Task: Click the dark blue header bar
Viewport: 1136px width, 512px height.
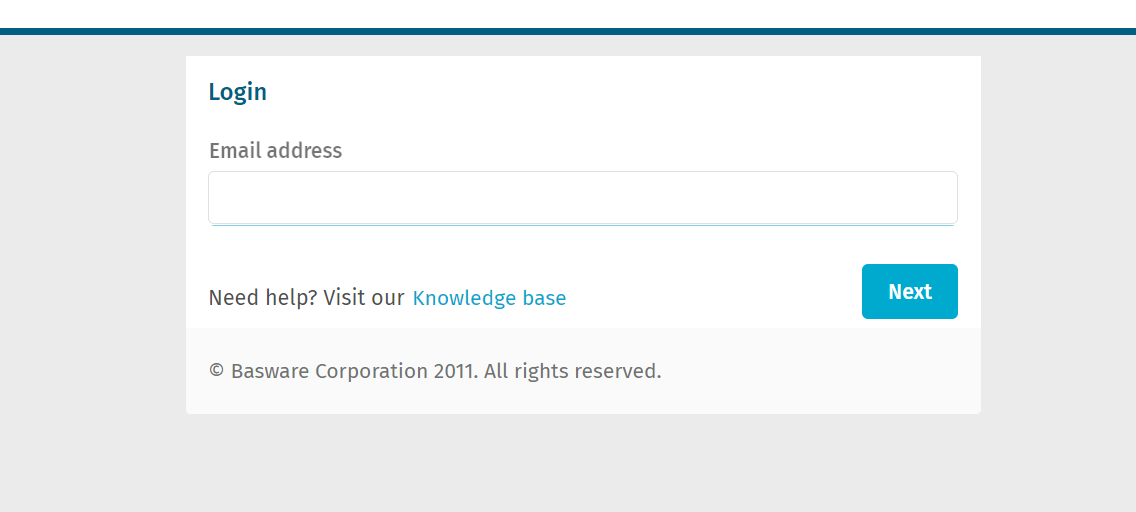Action: click(568, 31)
